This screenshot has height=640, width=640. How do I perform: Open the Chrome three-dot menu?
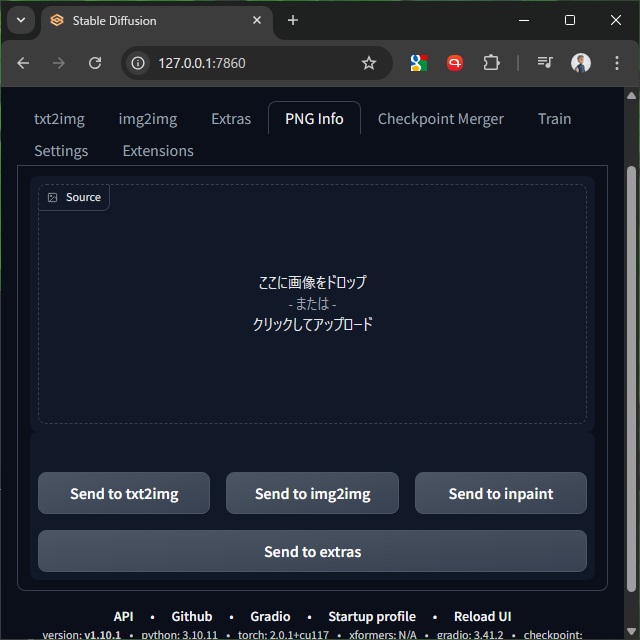616,63
